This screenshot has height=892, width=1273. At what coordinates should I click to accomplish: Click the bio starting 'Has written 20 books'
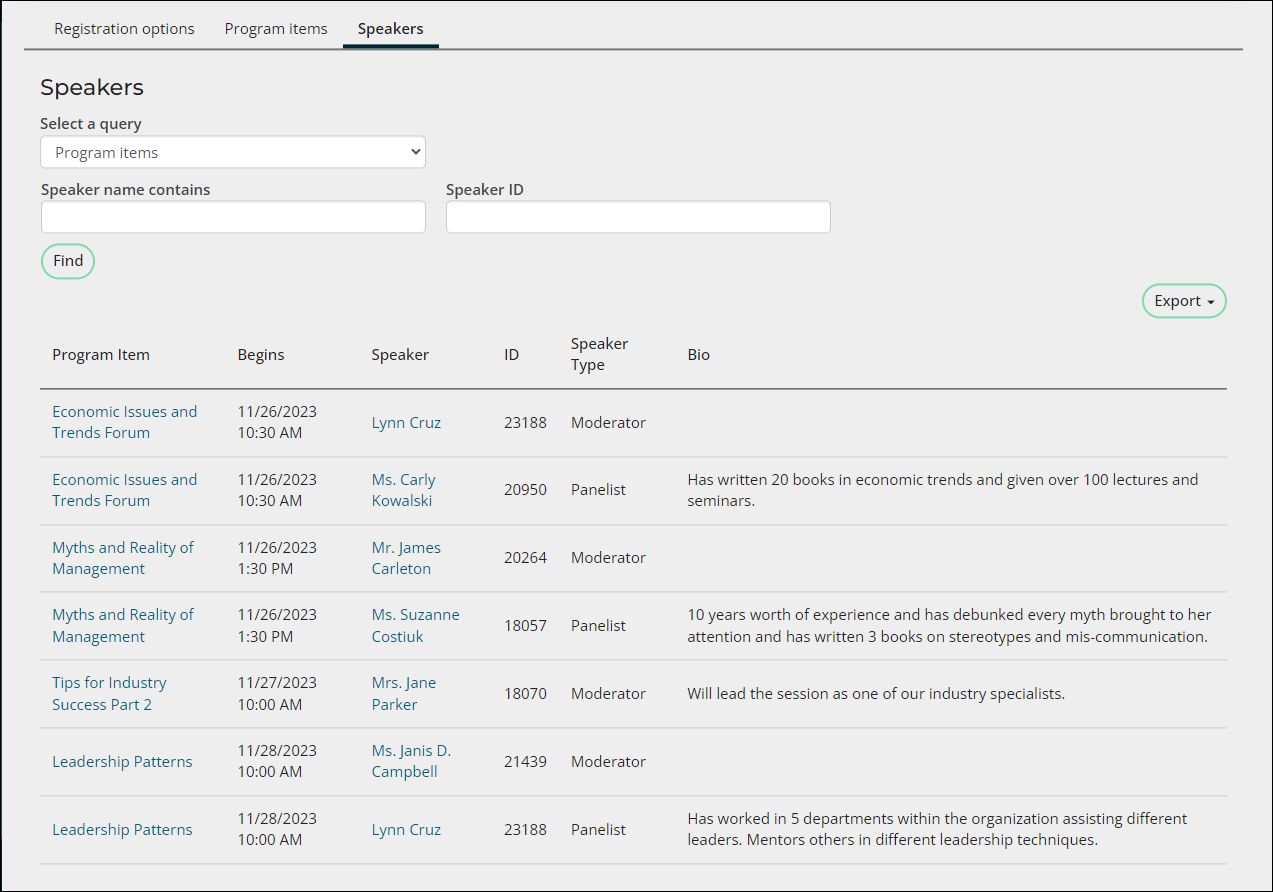click(x=942, y=490)
